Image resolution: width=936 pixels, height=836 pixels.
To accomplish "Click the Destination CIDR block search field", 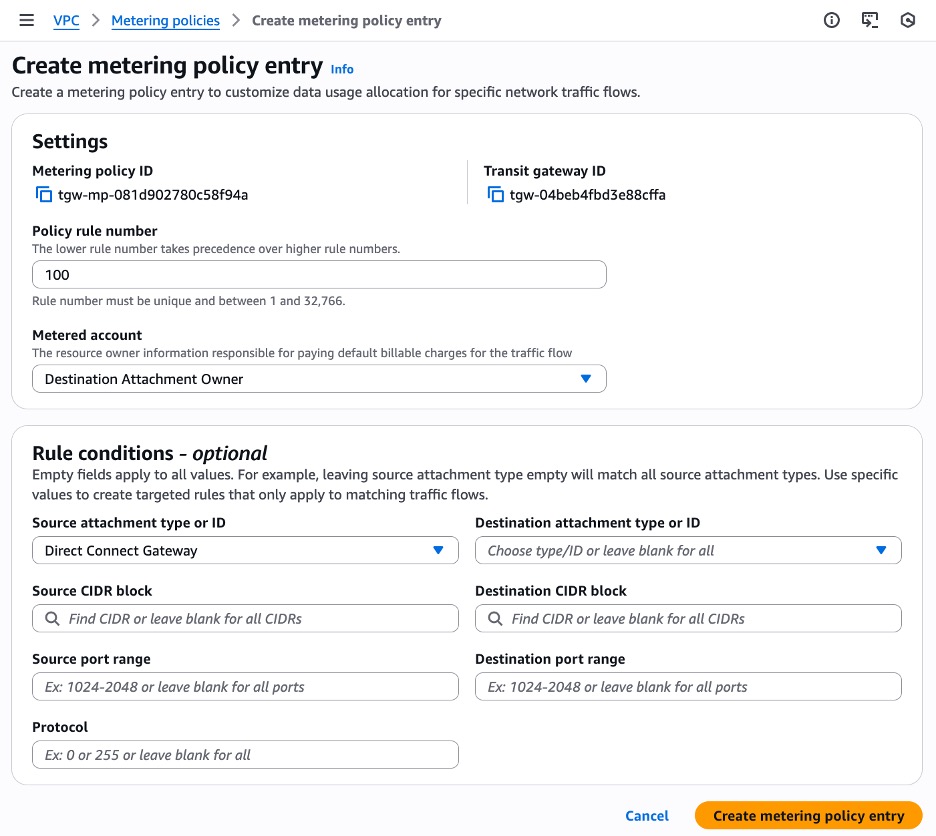I will (688, 619).
